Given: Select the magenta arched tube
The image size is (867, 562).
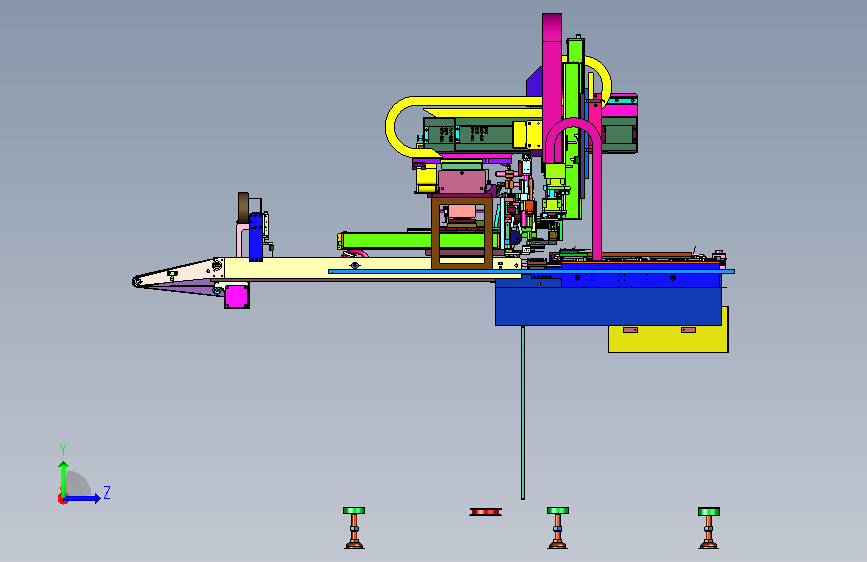Looking at the screenshot, I should point(573,188).
